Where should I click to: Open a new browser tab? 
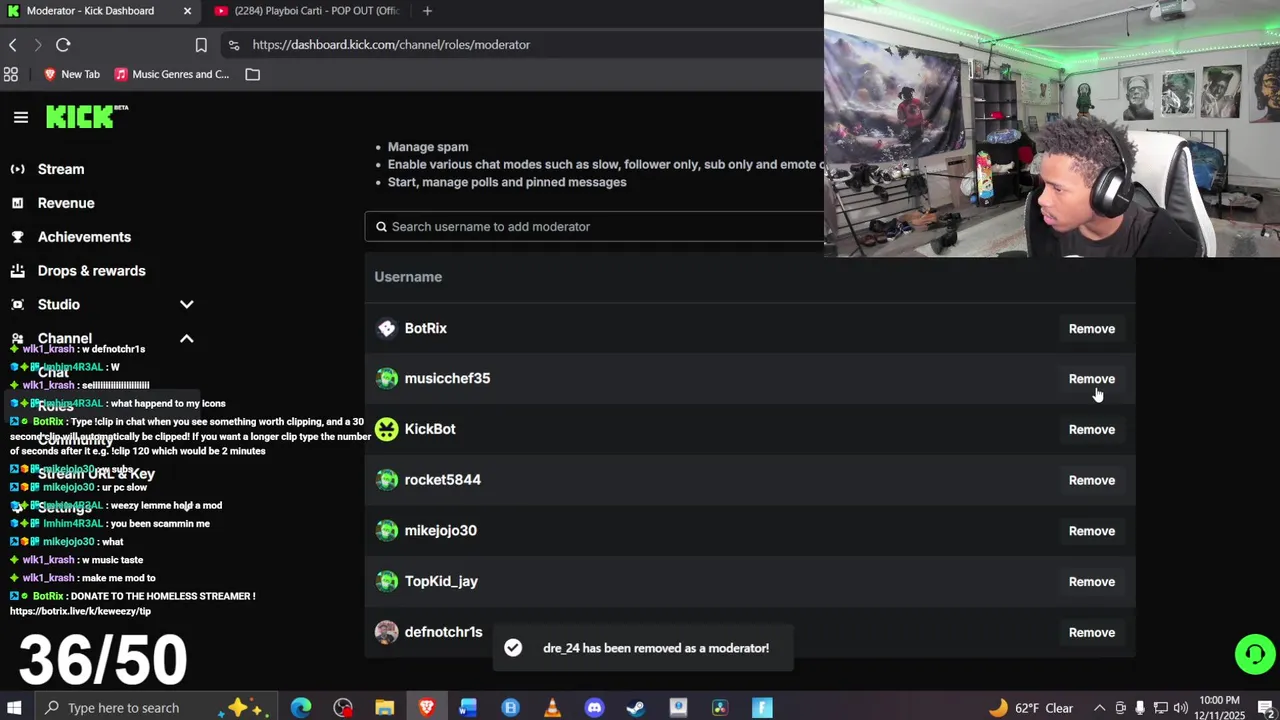tap(427, 11)
